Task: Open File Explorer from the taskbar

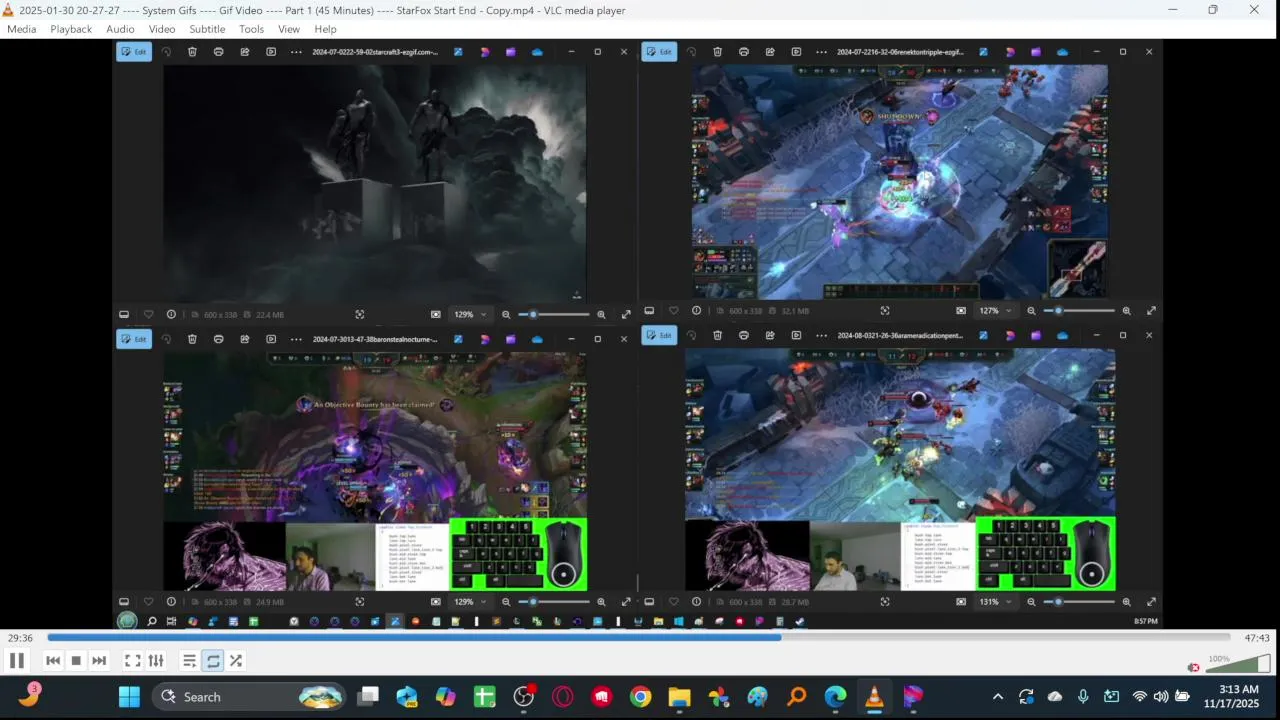Action: point(680,697)
